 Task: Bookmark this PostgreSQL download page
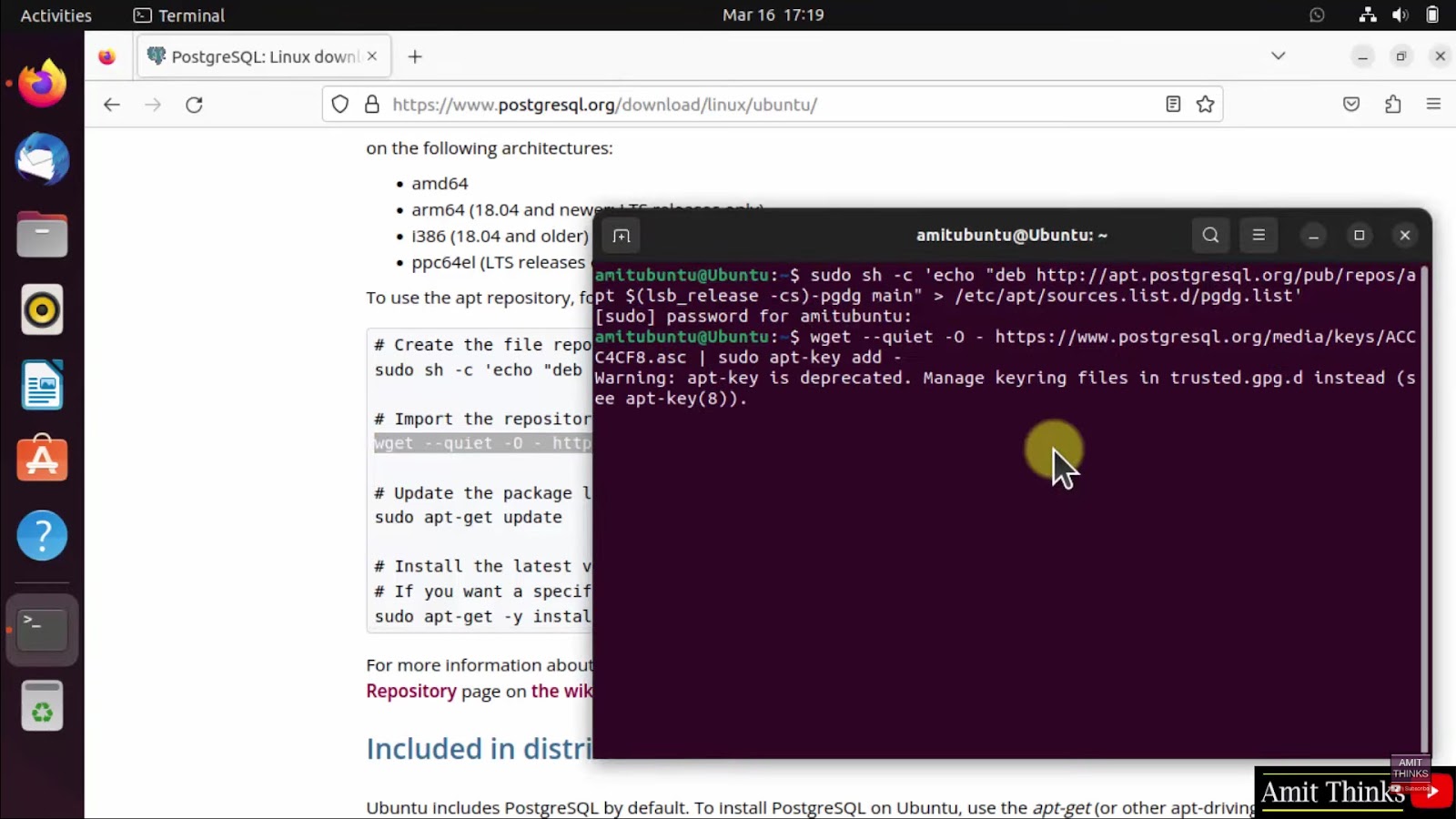point(1206,104)
